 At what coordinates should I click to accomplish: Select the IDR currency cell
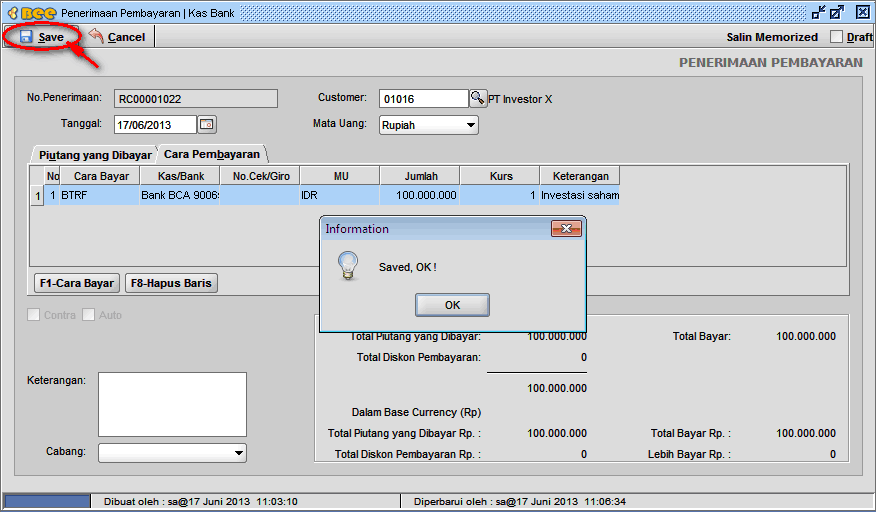pyautogui.click(x=340, y=195)
